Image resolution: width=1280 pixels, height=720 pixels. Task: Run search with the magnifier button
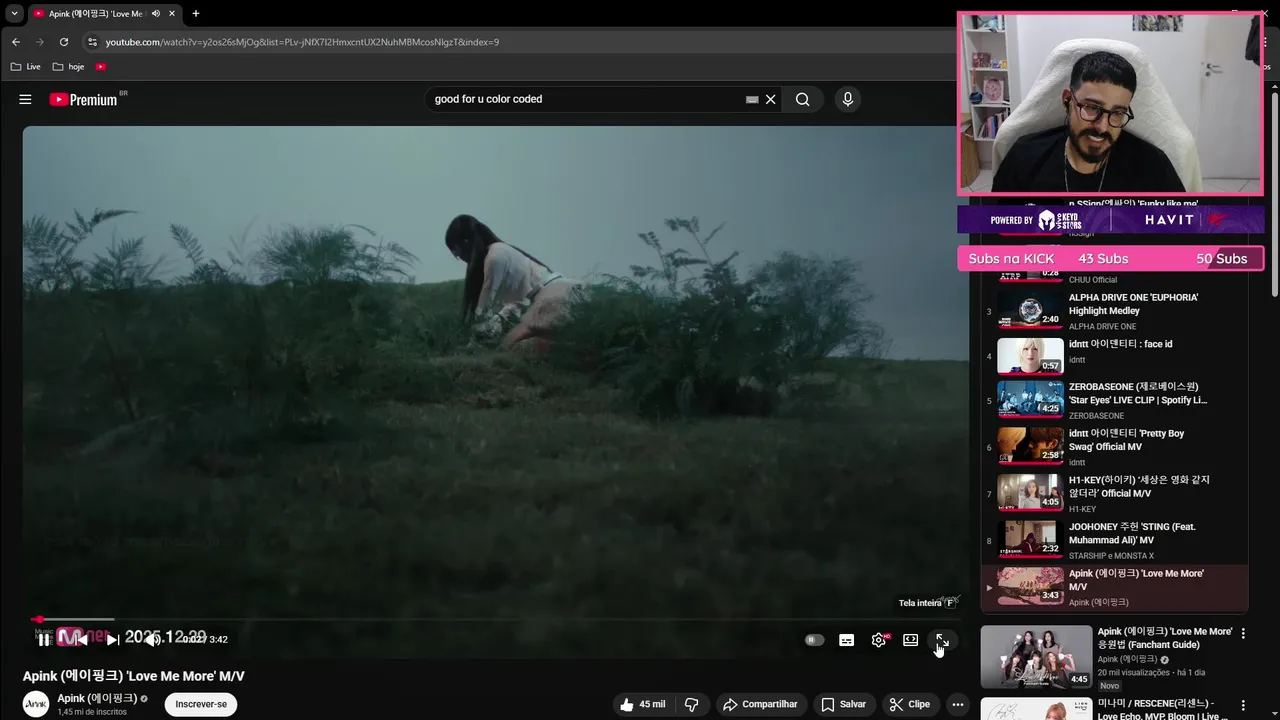(x=802, y=99)
